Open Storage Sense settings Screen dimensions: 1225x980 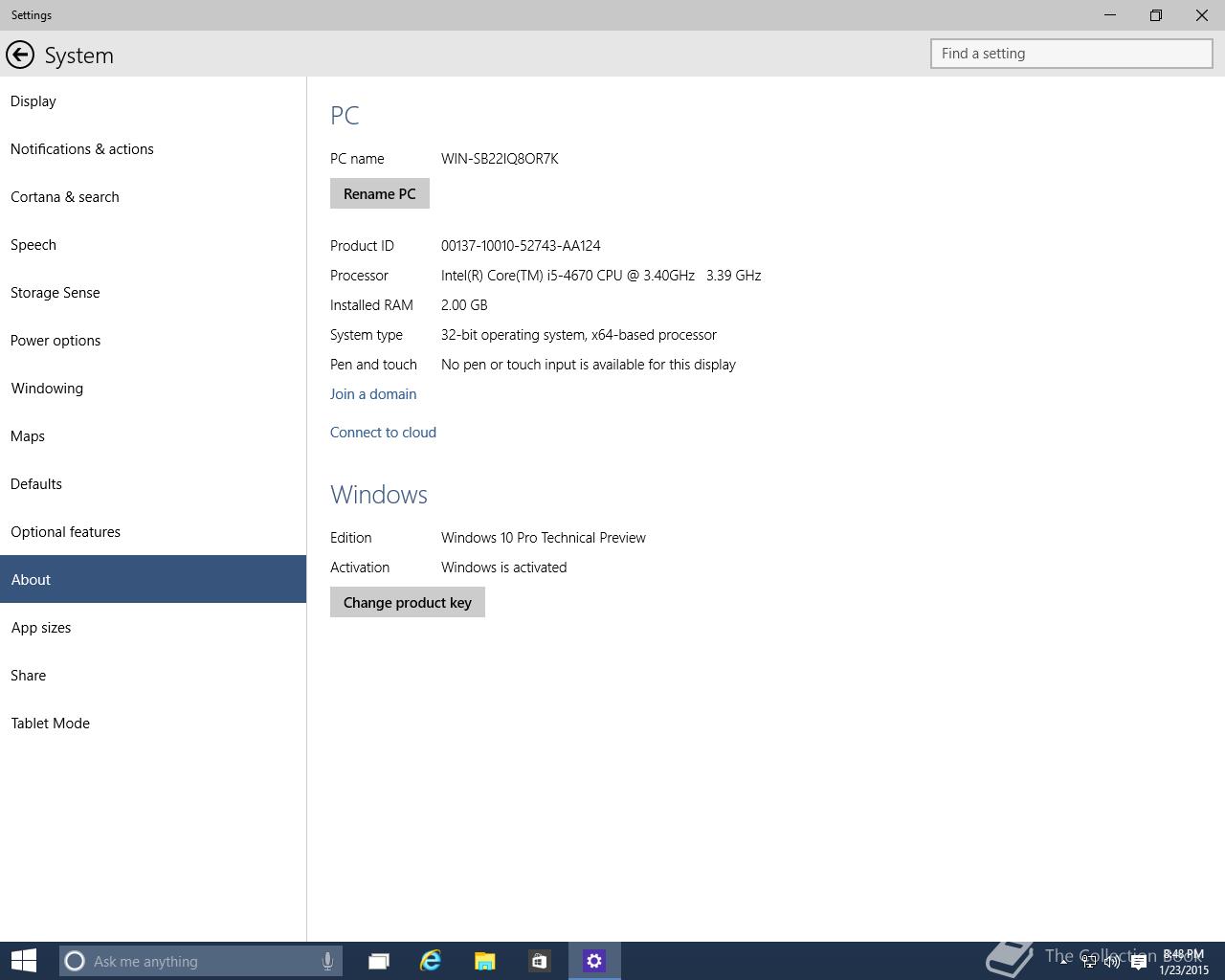[x=153, y=292]
